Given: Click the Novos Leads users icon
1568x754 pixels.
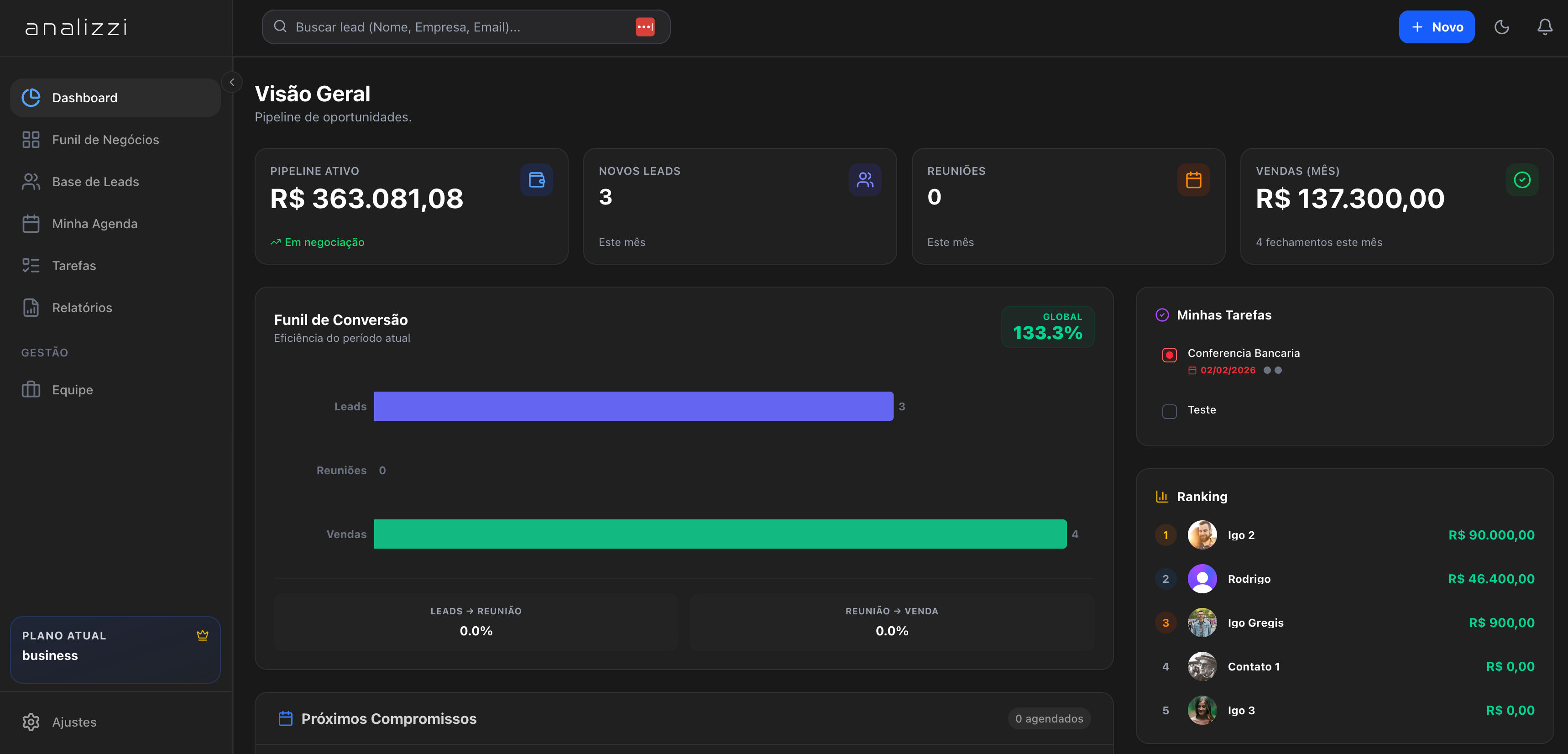Looking at the screenshot, I should pos(865,179).
